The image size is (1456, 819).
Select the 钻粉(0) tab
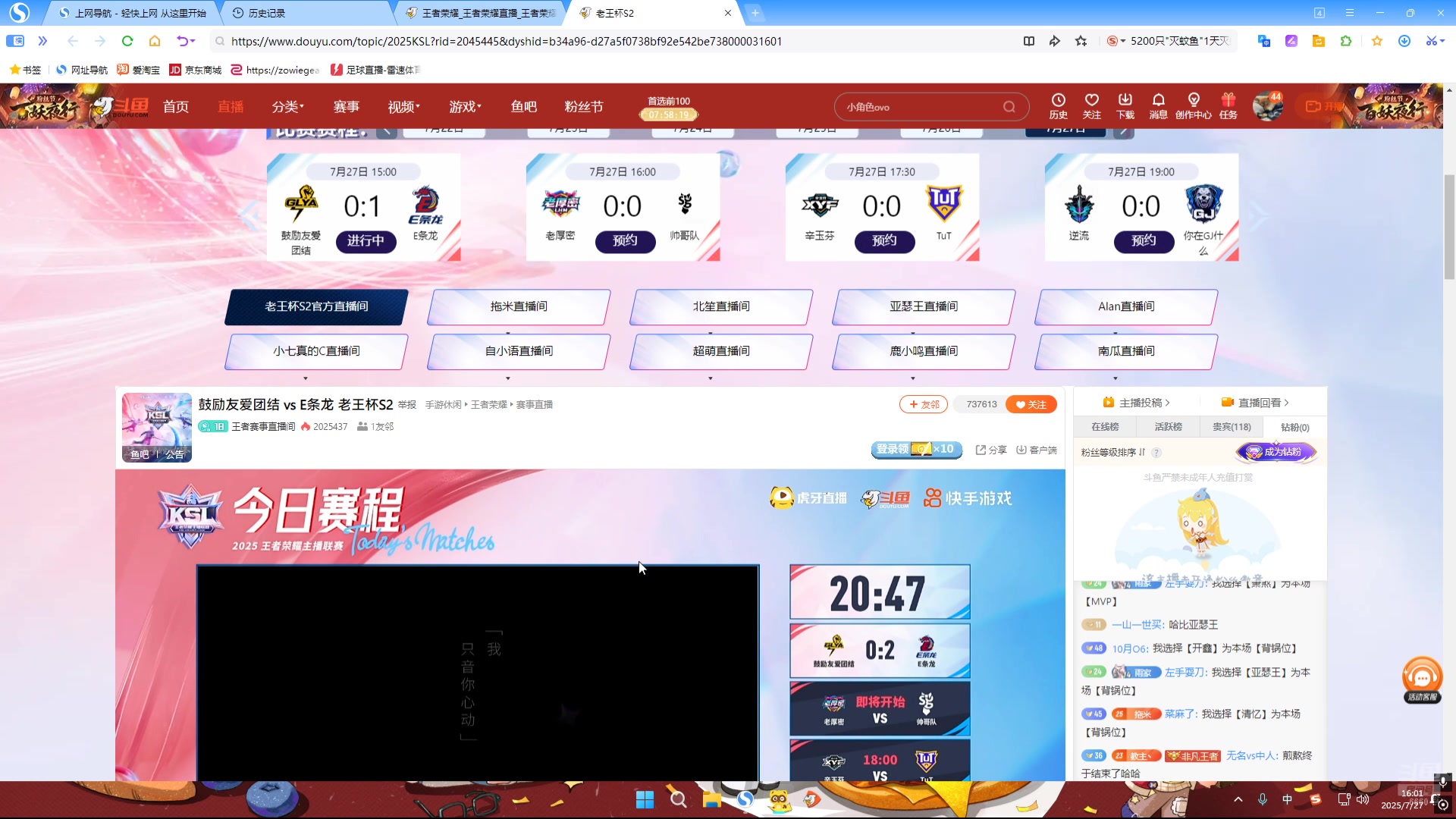pyautogui.click(x=1294, y=427)
